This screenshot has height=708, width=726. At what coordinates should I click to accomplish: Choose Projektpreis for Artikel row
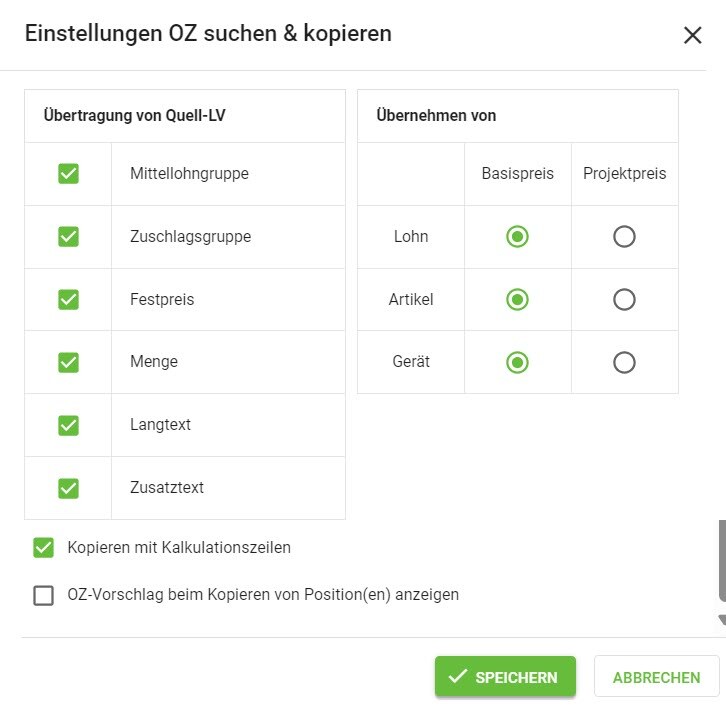[624, 299]
